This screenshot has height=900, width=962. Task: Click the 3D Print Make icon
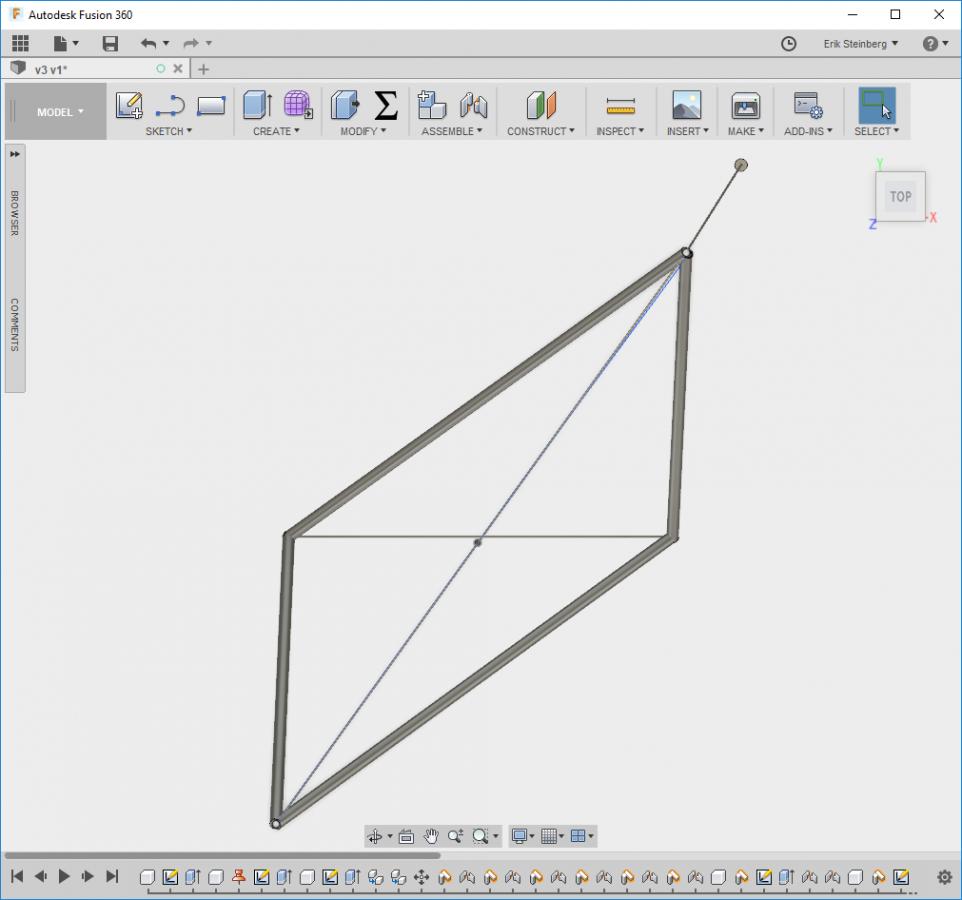coord(745,105)
